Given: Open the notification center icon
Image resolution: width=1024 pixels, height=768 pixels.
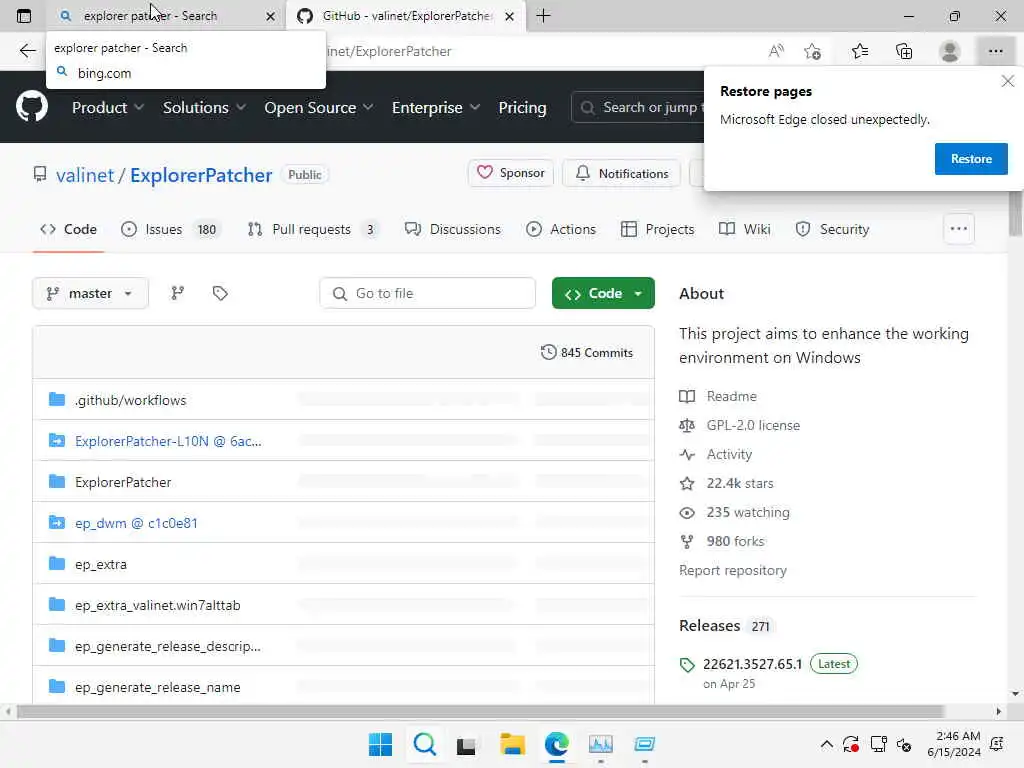Looking at the screenshot, I should click(x=997, y=744).
